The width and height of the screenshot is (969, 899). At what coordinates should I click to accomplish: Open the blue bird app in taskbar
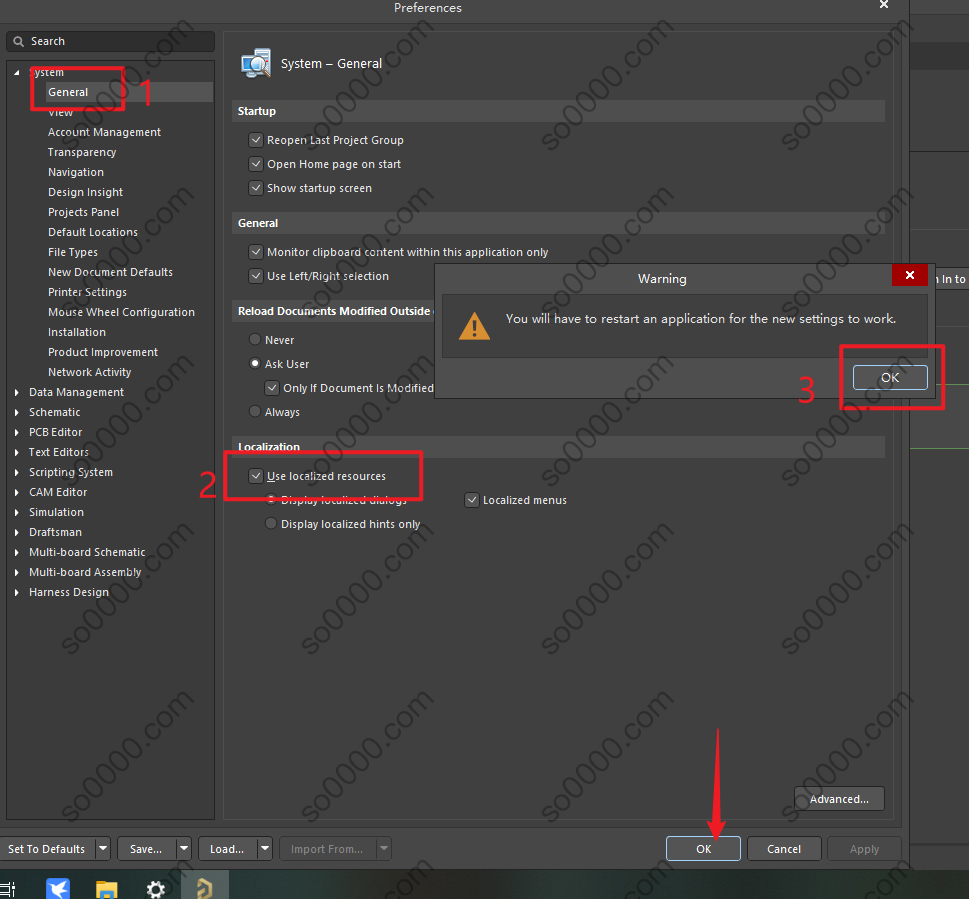pyautogui.click(x=58, y=888)
